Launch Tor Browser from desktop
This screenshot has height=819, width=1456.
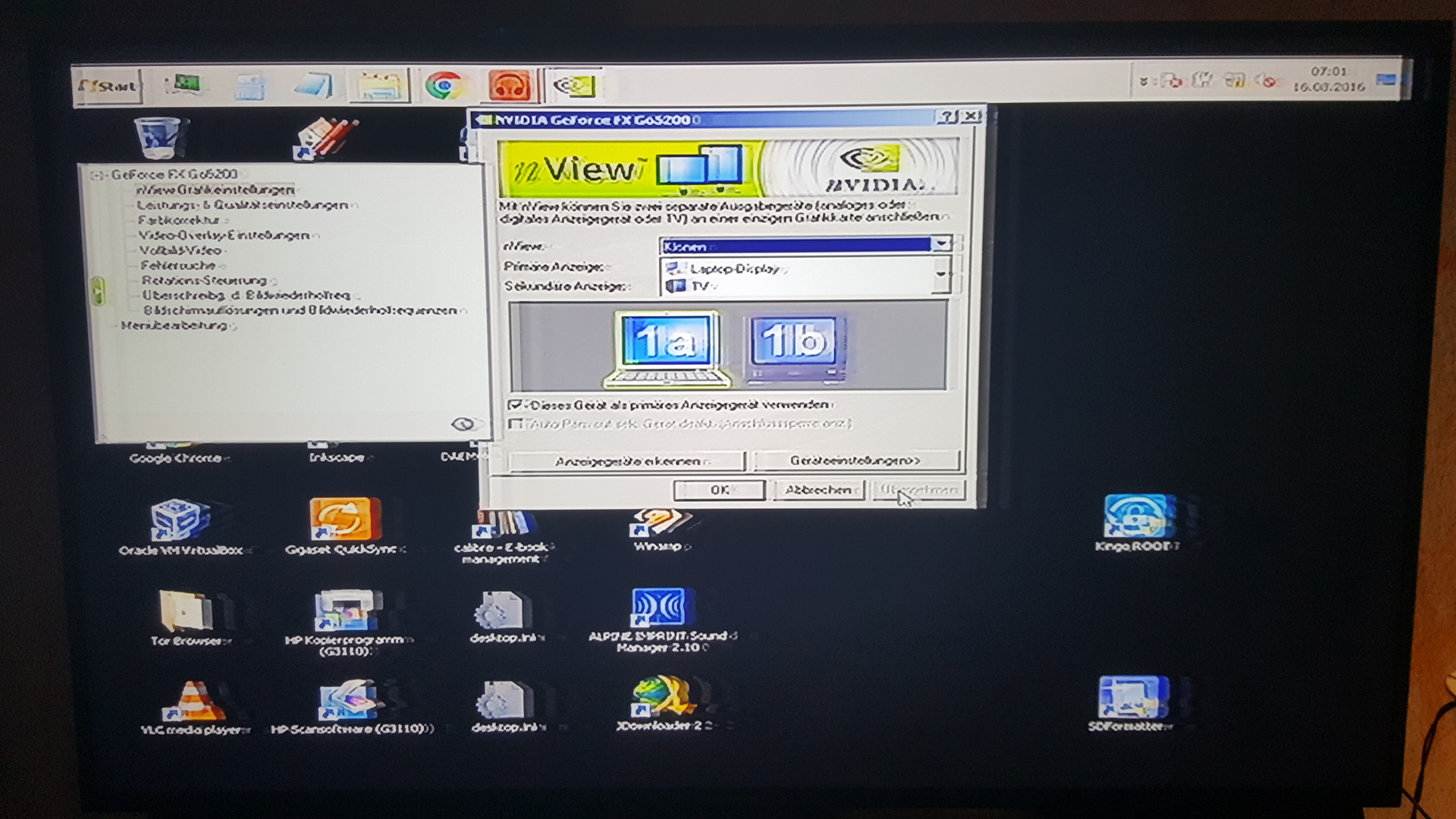coord(190,618)
